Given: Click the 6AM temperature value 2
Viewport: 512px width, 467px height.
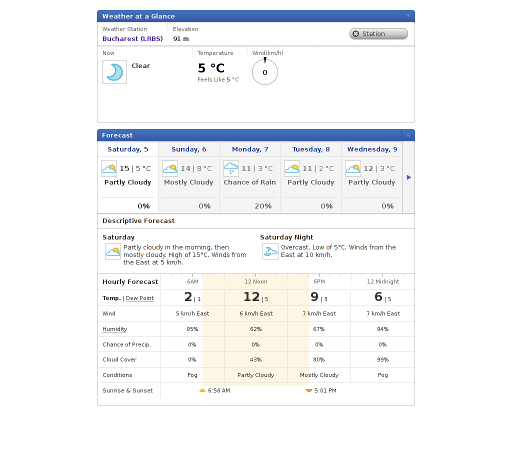Looking at the screenshot, I should pyautogui.click(x=188, y=297).
